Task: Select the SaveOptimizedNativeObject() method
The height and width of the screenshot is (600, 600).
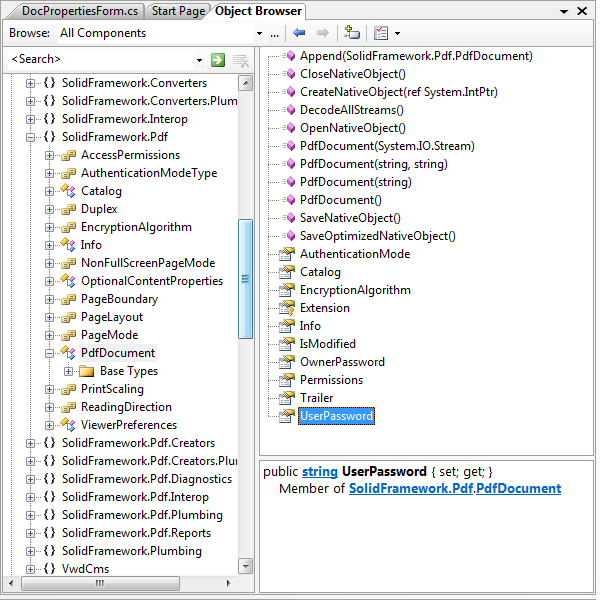Action: click(x=378, y=236)
